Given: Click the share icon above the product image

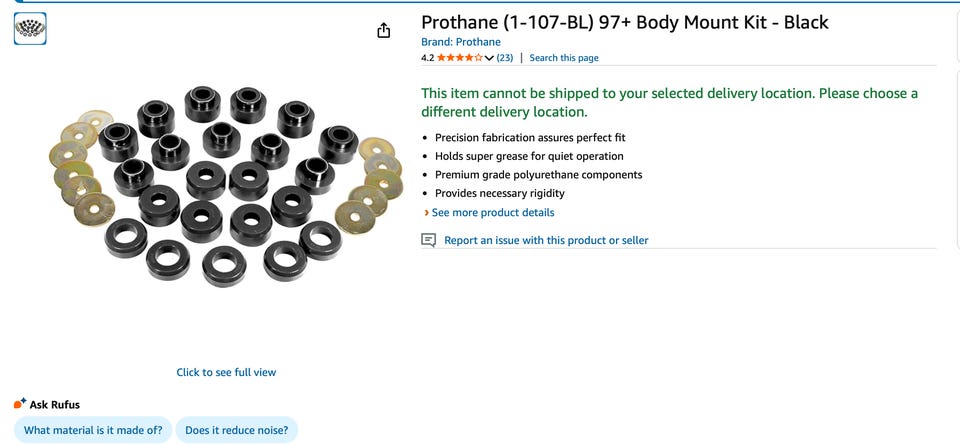Looking at the screenshot, I should pyautogui.click(x=384, y=31).
